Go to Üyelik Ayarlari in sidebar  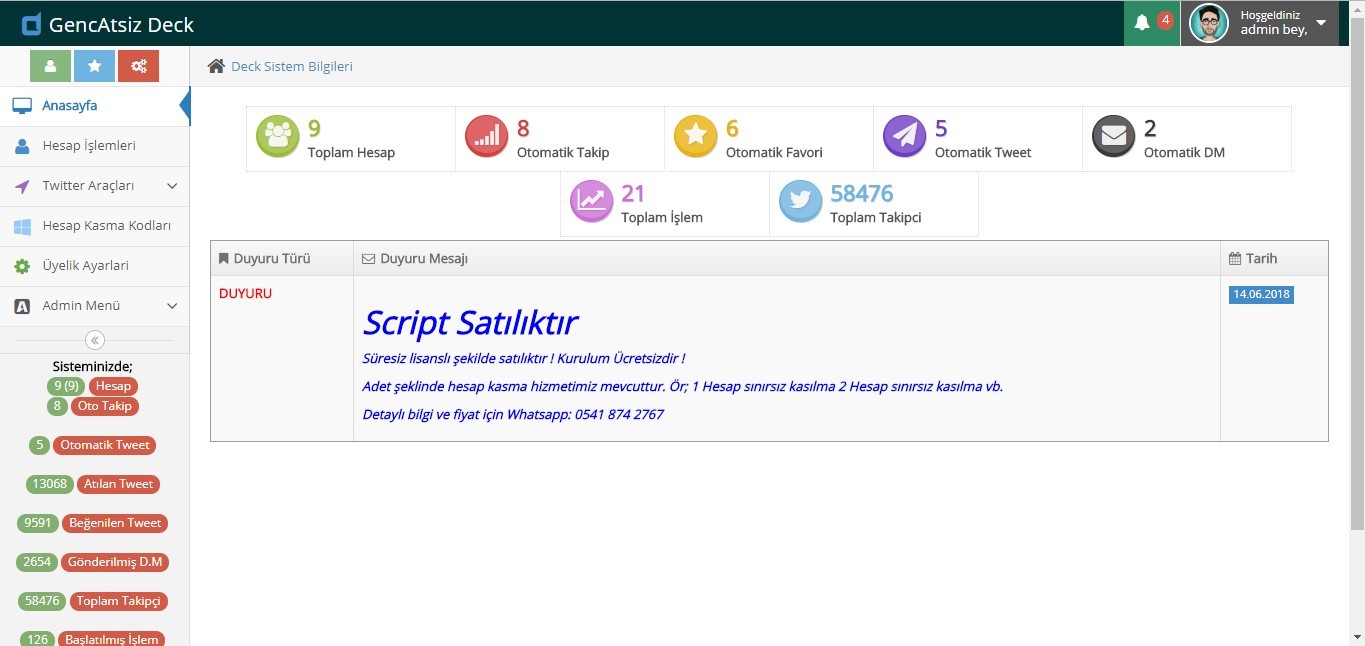coord(85,266)
